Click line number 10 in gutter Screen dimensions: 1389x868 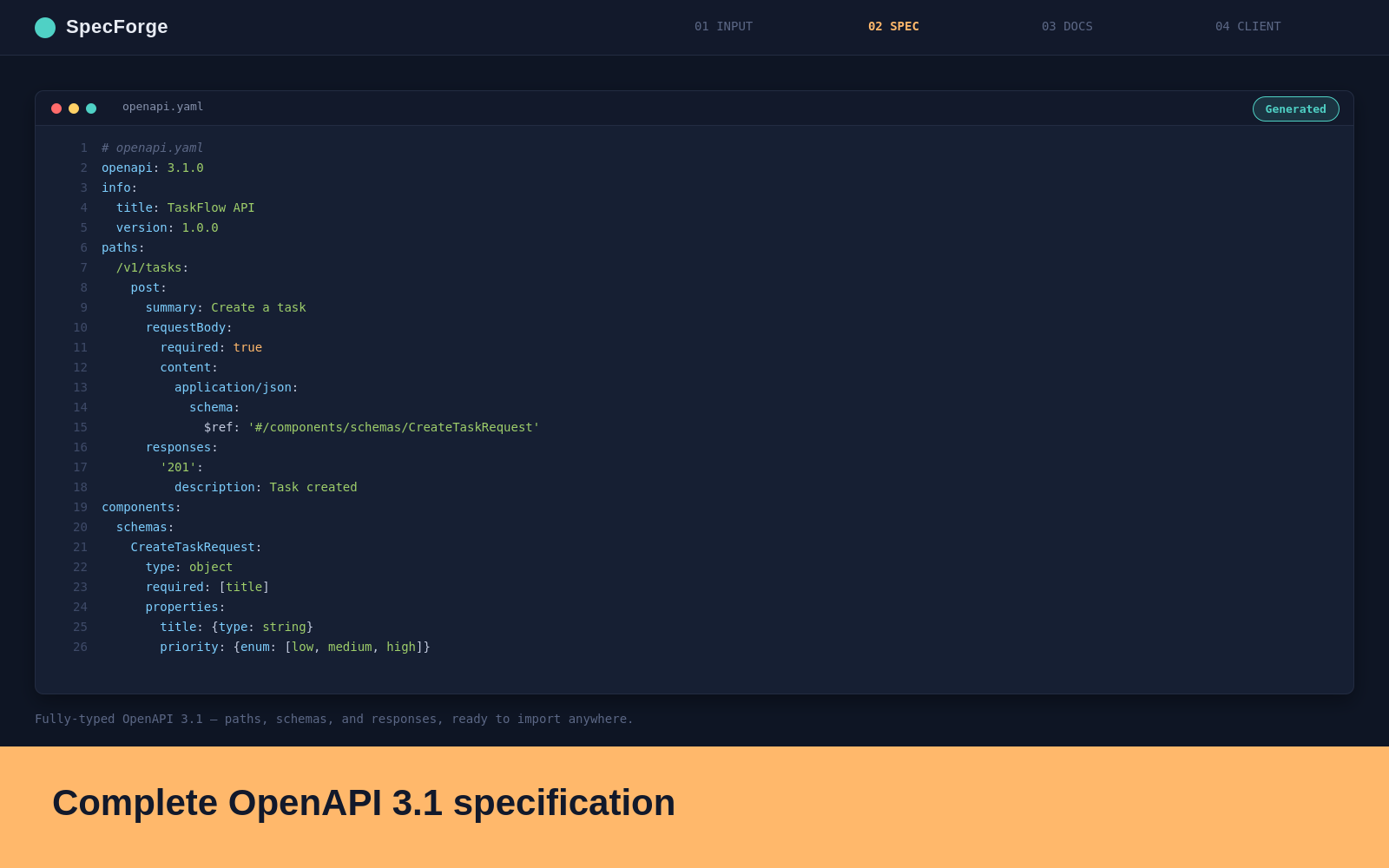tap(80, 327)
